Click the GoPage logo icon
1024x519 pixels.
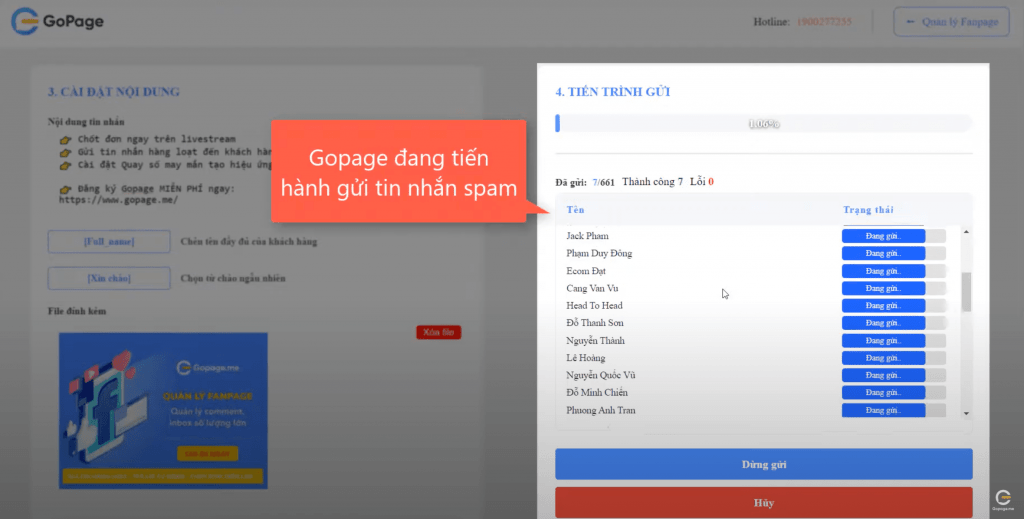point(24,21)
